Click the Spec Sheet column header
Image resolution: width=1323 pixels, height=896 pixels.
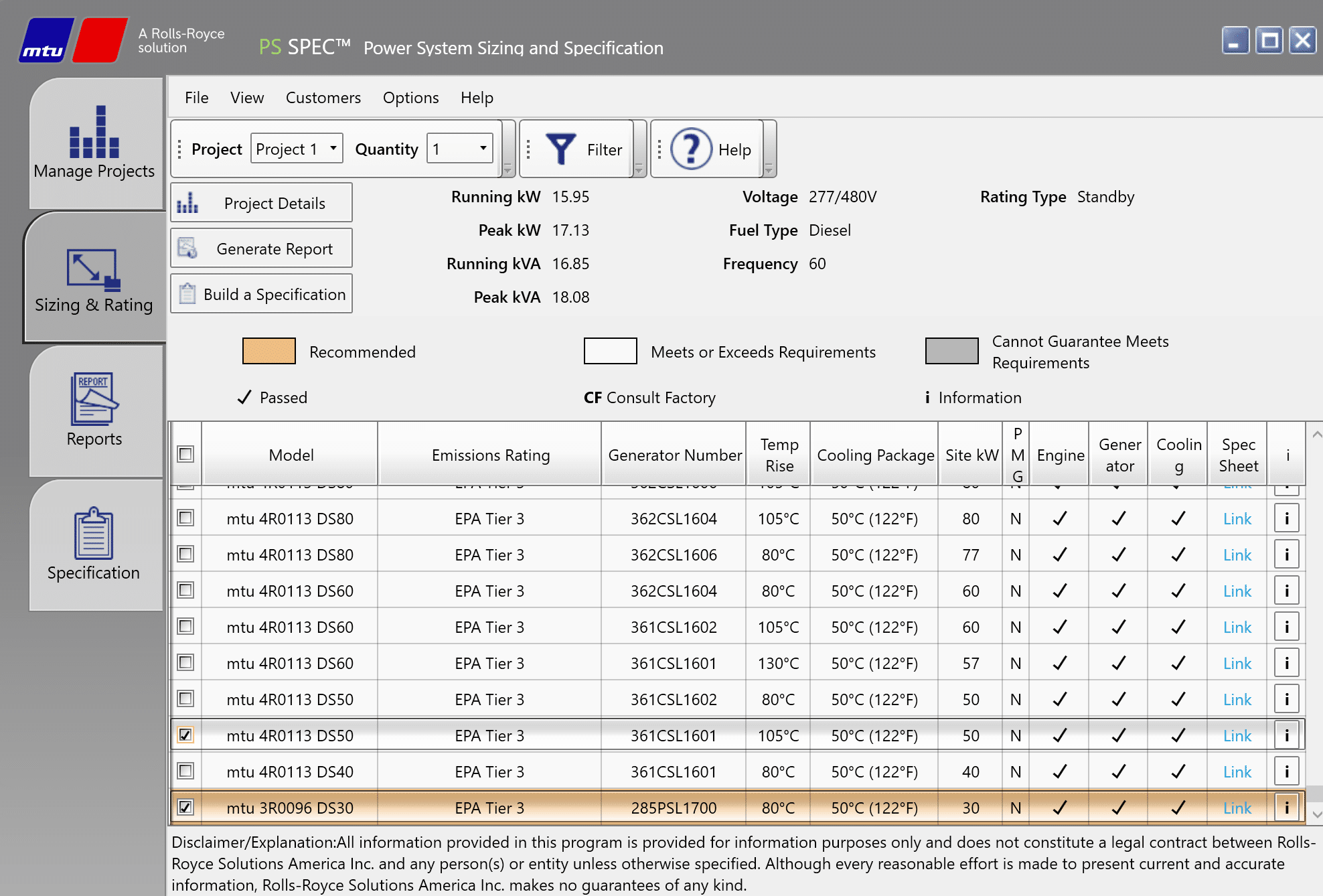1238,455
